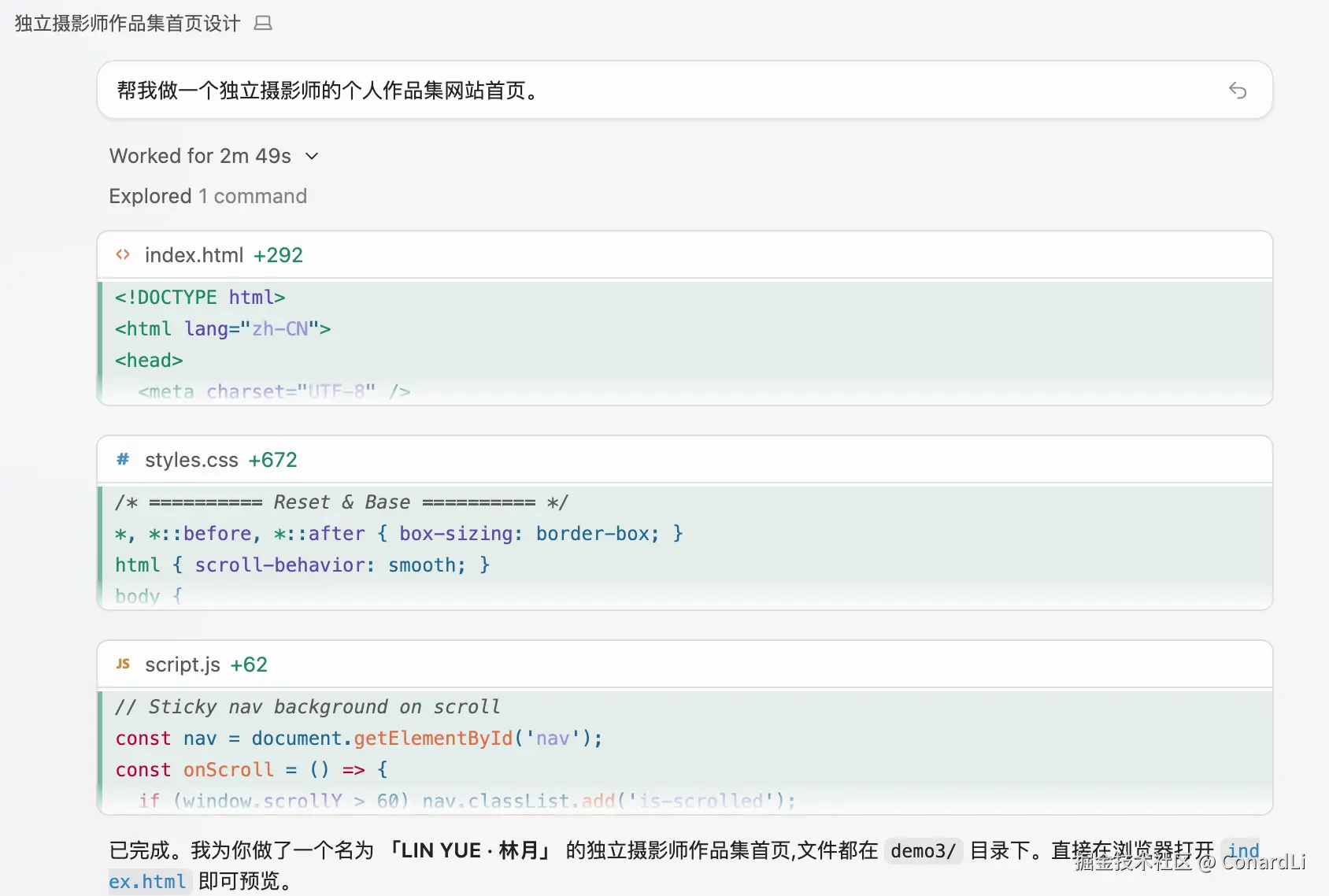
Task: Click the JS icon next to script.js
Action: pos(123,664)
